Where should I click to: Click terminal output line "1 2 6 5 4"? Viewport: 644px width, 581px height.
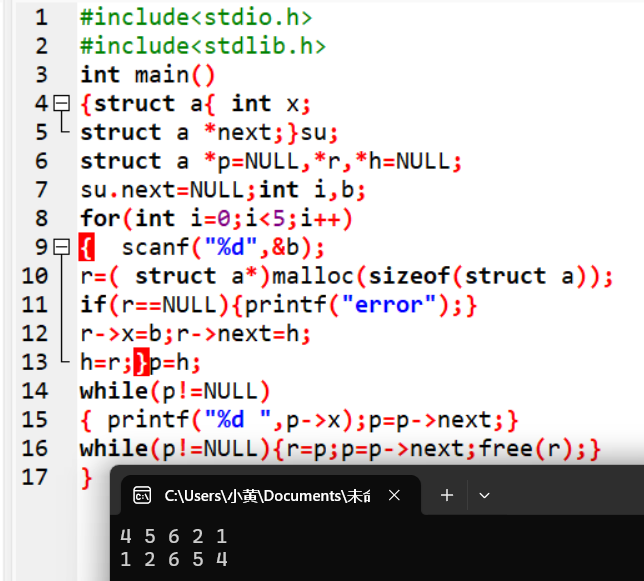pos(173,559)
